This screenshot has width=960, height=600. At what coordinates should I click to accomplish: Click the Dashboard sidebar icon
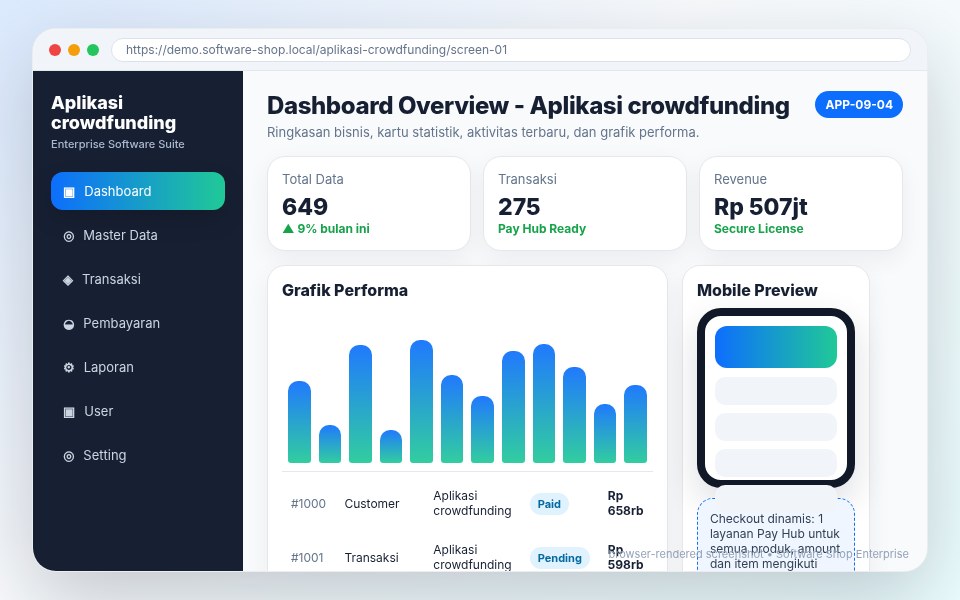click(x=69, y=192)
